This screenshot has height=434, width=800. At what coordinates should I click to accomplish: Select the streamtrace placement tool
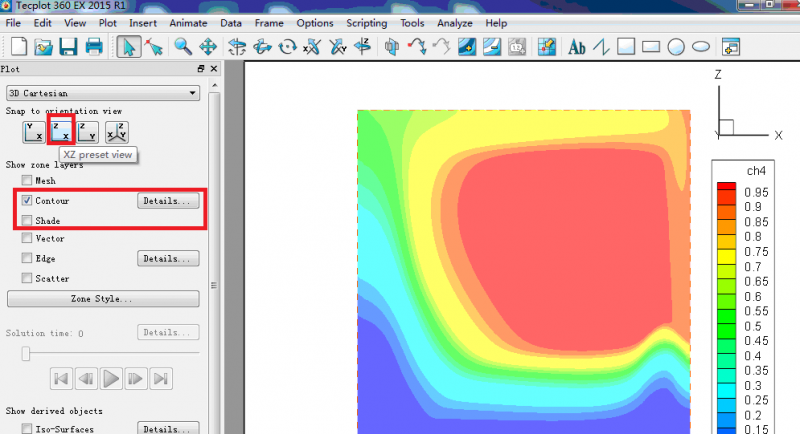(417, 47)
